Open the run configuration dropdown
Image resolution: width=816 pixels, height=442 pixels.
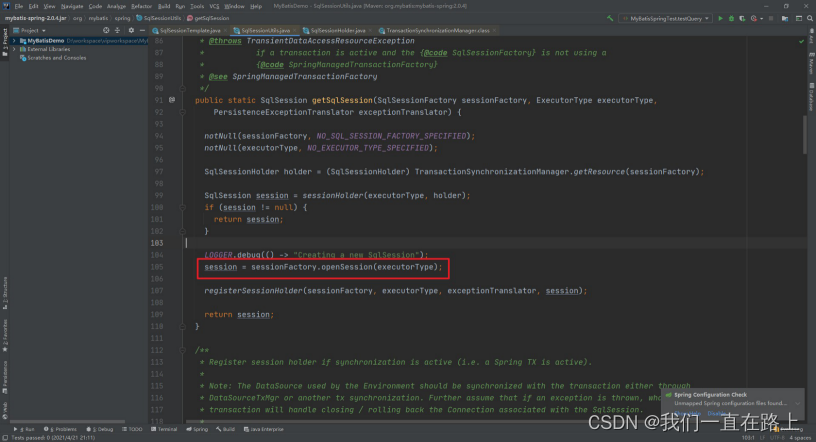coord(666,18)
